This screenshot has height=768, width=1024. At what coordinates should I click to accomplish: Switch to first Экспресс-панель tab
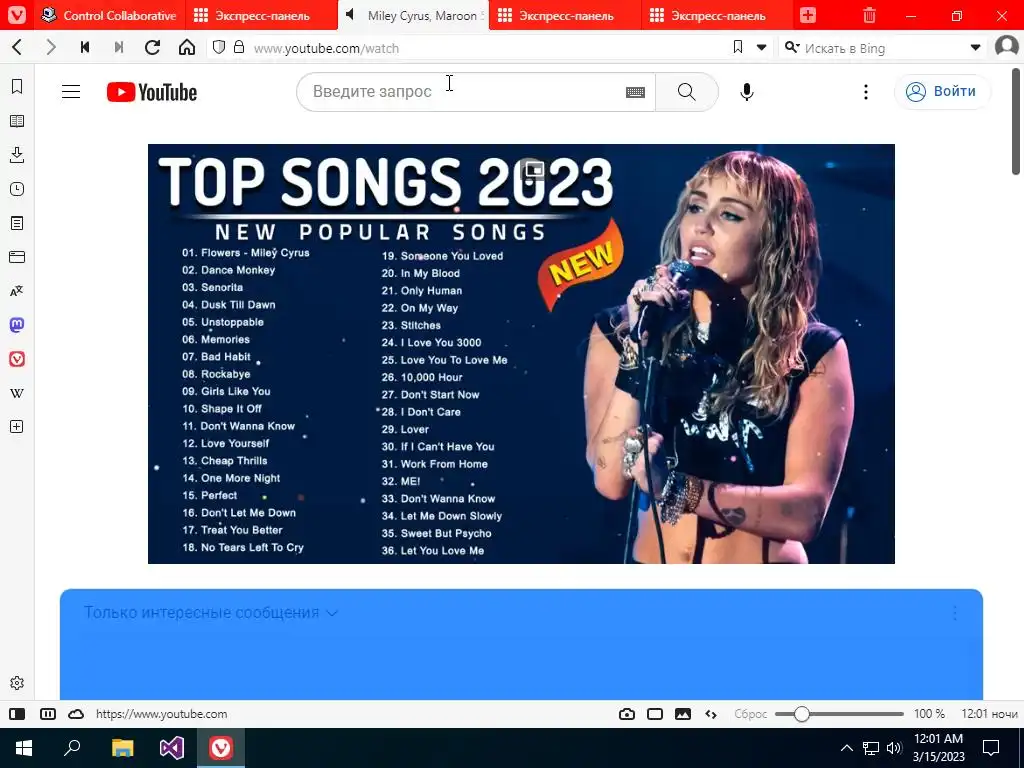coord(261,15)
